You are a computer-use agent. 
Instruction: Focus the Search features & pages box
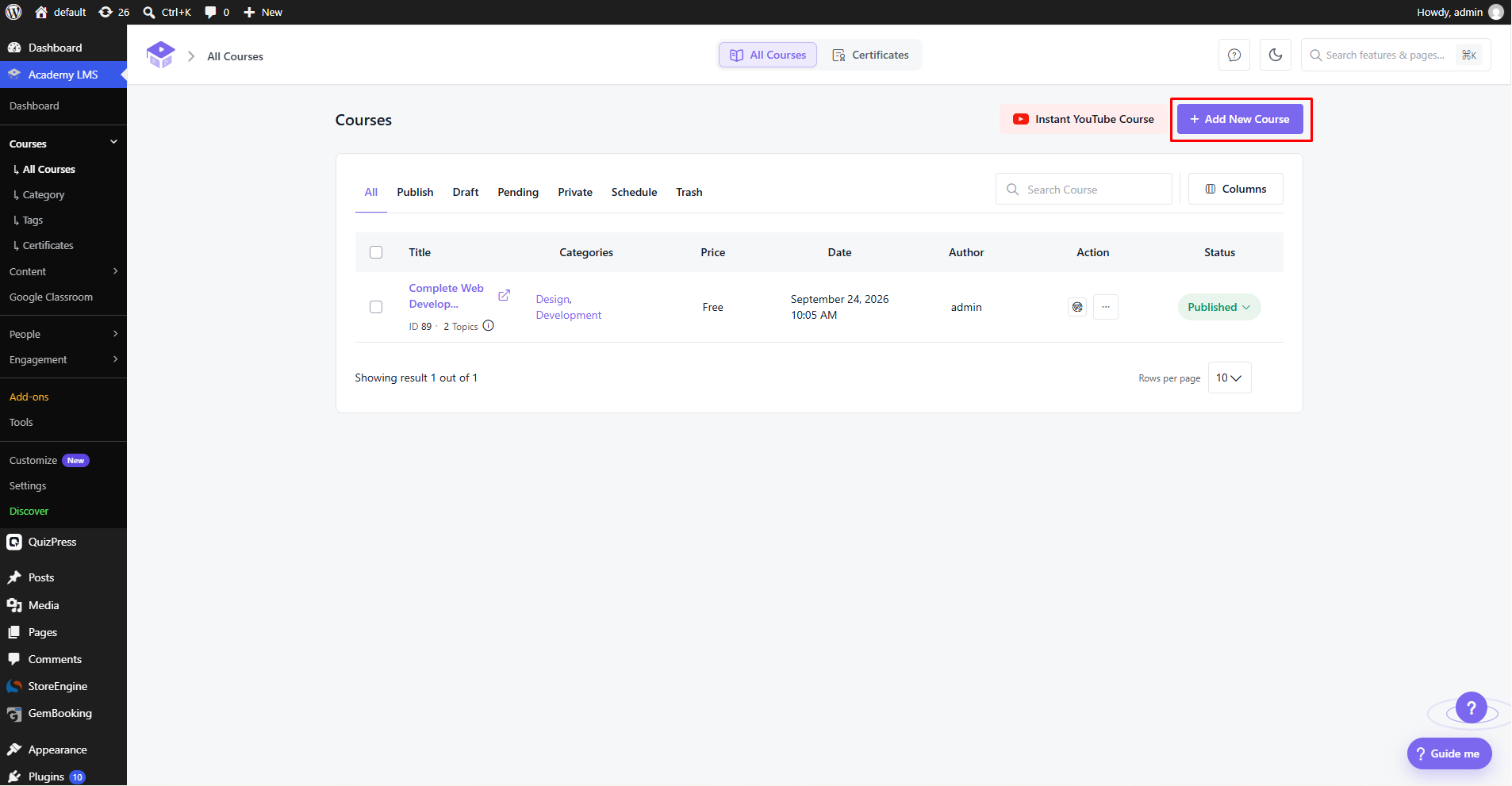pyautogui.click(x=1396, y=55)
